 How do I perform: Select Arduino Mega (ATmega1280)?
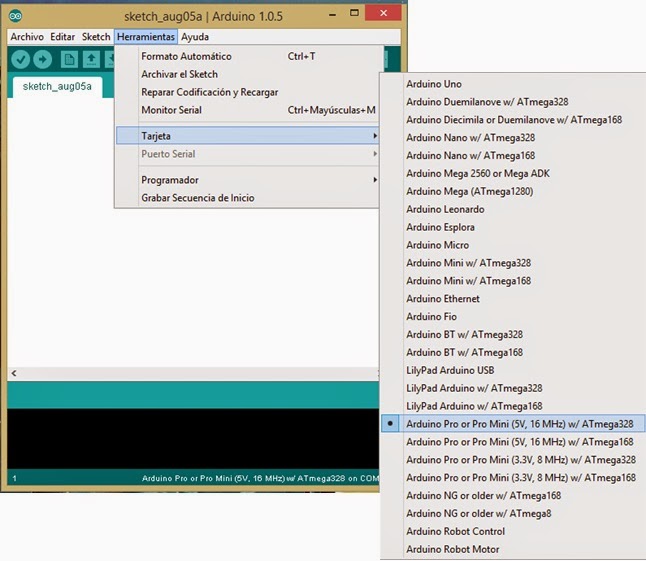tap(513, 192)
